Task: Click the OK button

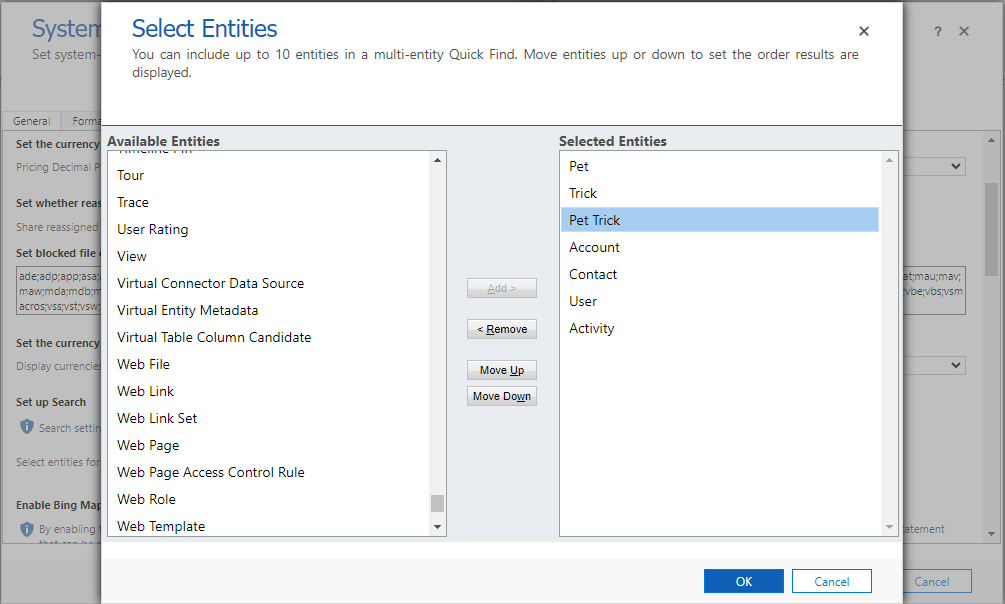Action: 743,581
